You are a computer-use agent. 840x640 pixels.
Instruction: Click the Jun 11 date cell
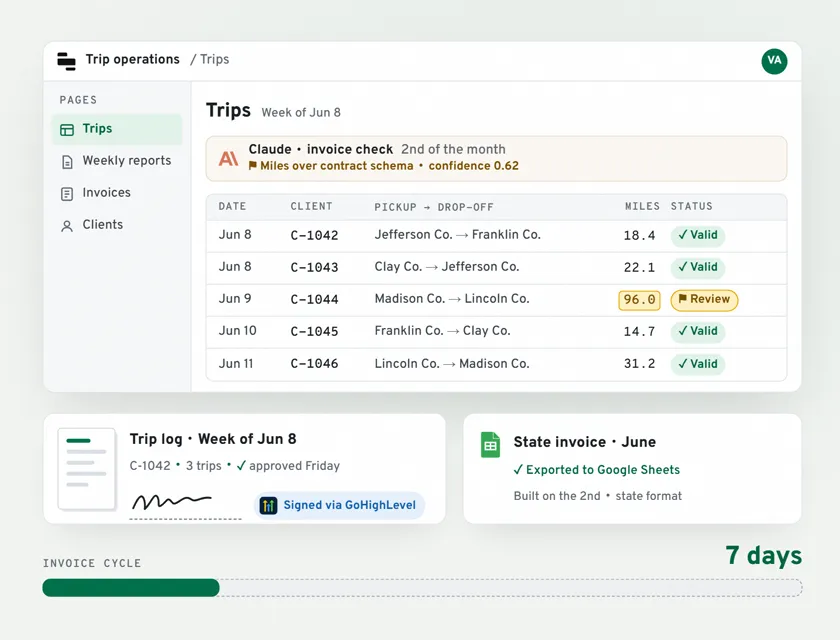point(236,364)
